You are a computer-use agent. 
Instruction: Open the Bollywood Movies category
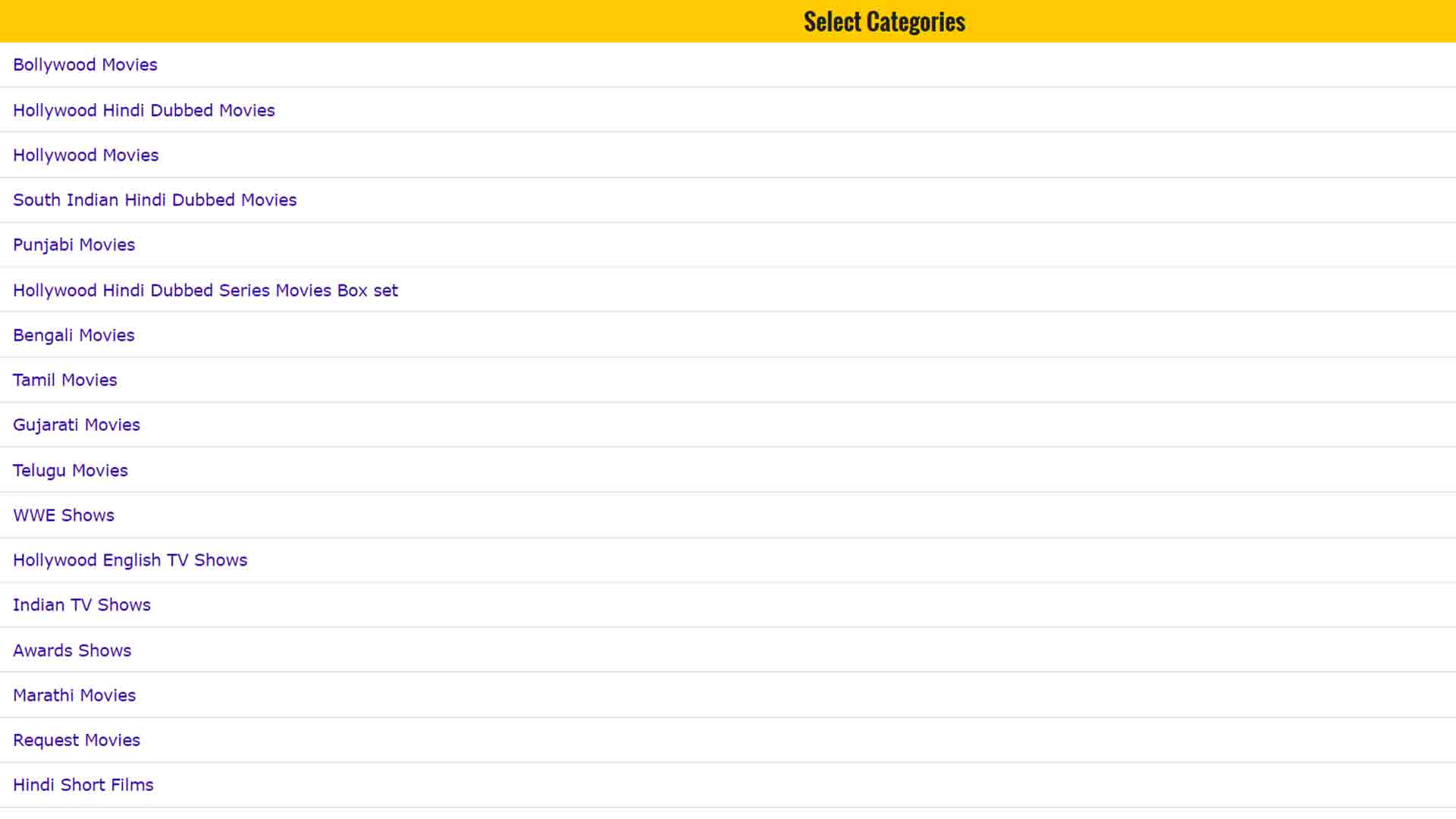click(85, 65)
